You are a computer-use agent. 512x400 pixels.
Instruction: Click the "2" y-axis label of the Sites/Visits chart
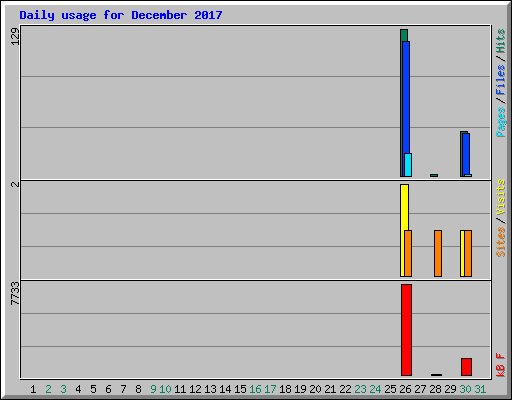[x=15, y=184]
